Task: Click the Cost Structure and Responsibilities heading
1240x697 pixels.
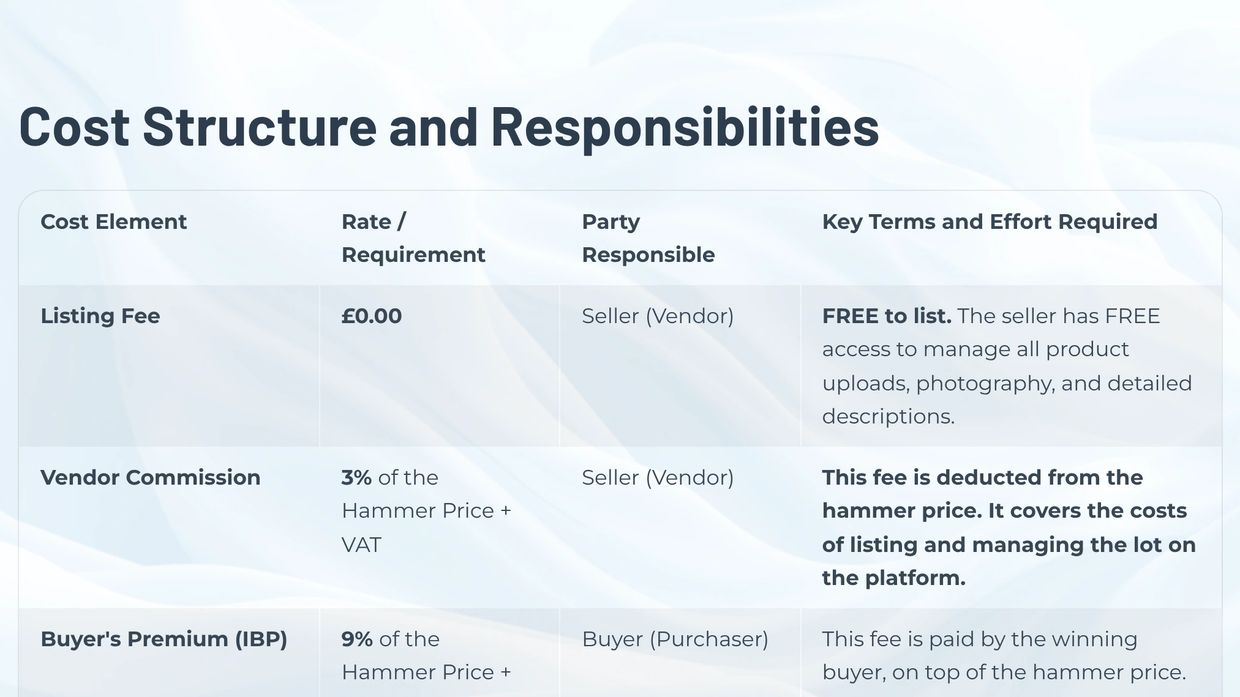Action: pyautogui.click(x=448, y=126)
